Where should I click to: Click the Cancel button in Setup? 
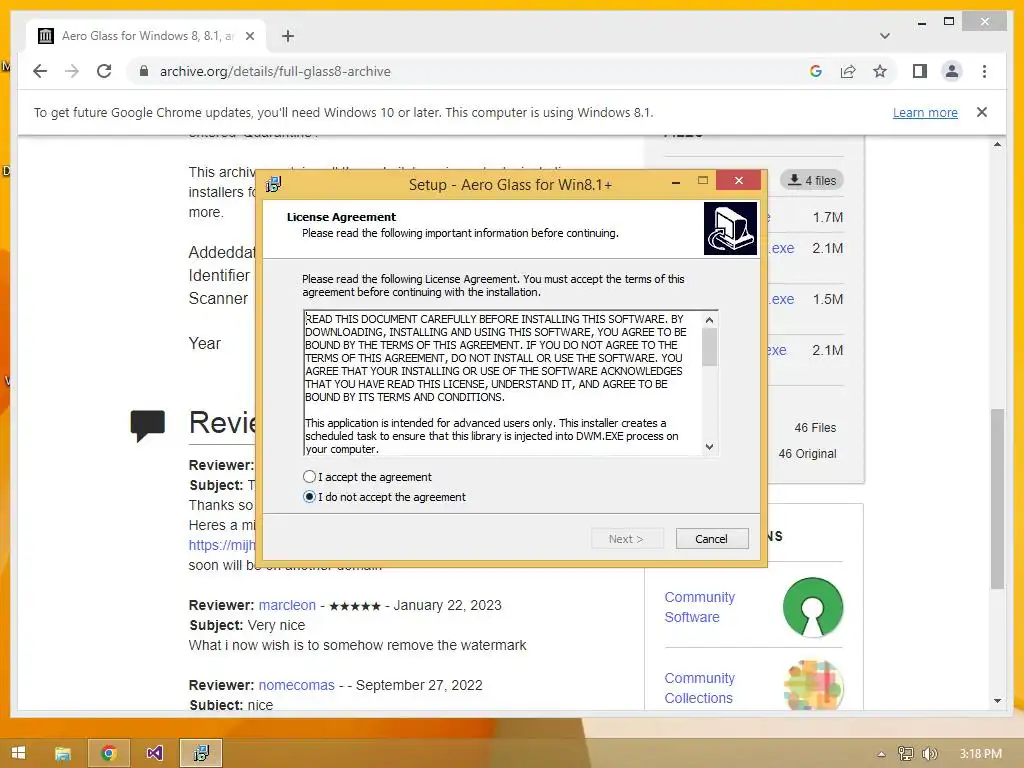tap(712, 539)
